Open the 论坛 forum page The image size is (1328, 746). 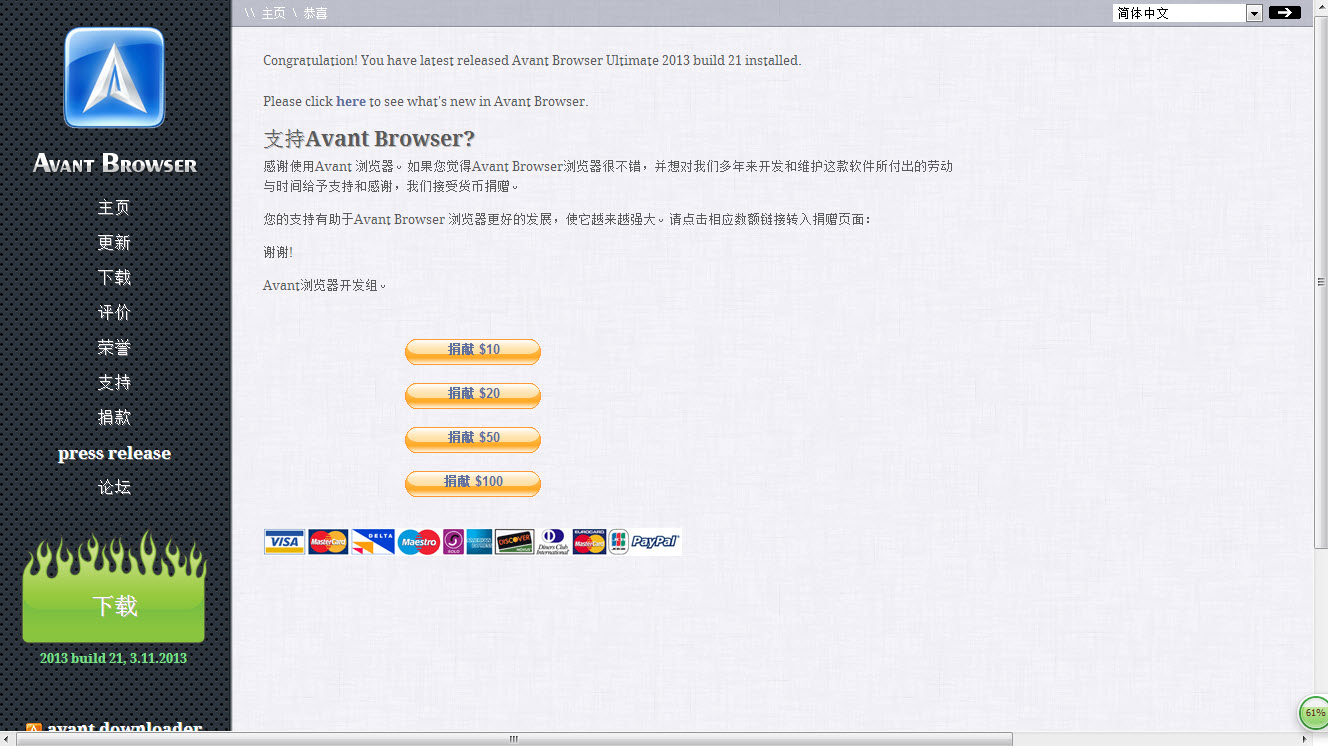coord(114,486)
